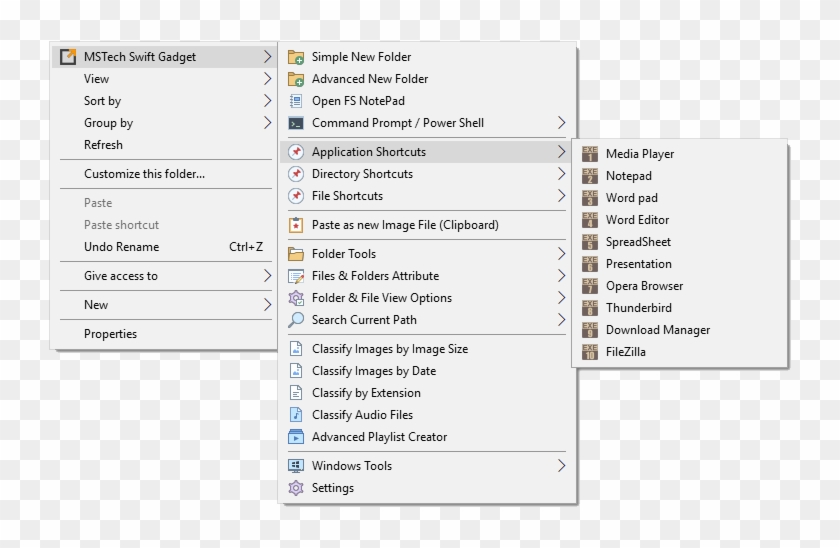Open Properties from the context menu
840x548 pixels.
110,334
